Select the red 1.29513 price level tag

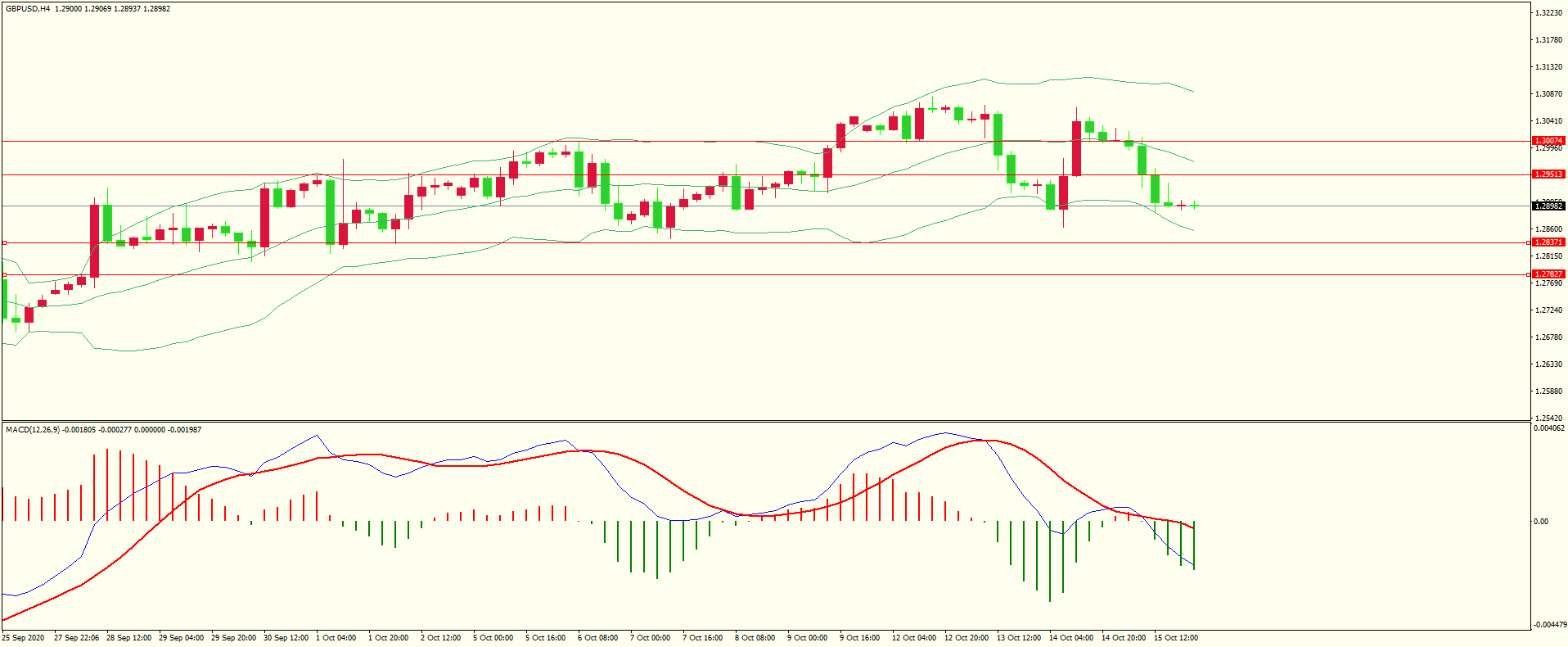(1548, 174)
